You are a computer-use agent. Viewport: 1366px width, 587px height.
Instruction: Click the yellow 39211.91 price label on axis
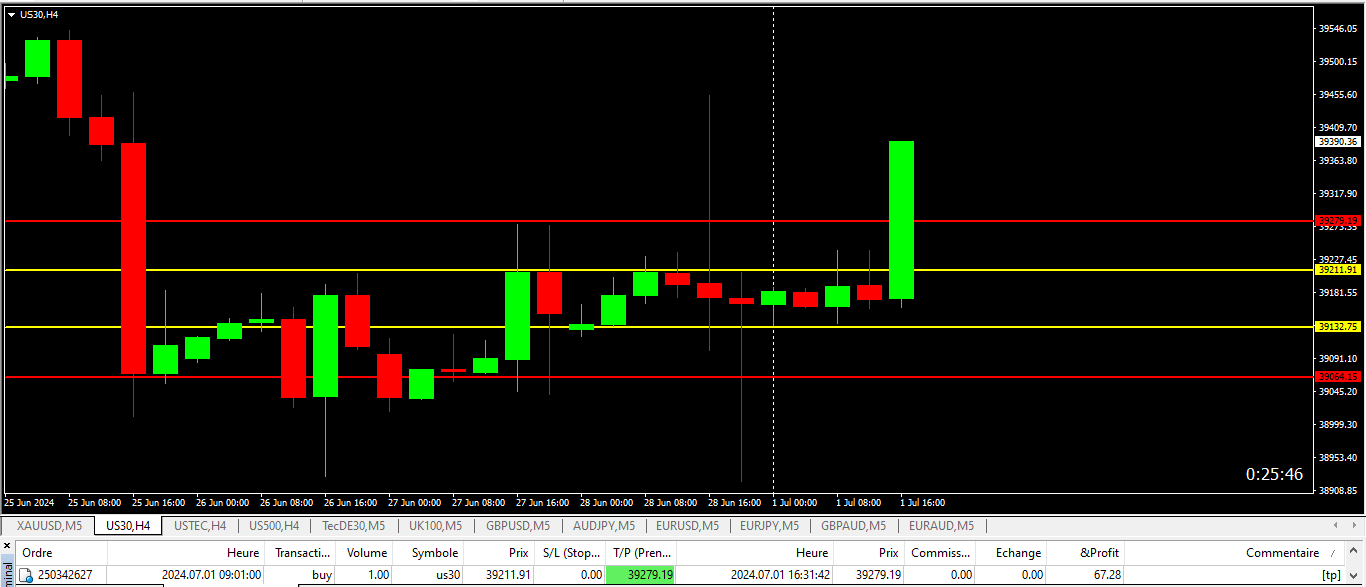click(1339, 270)
